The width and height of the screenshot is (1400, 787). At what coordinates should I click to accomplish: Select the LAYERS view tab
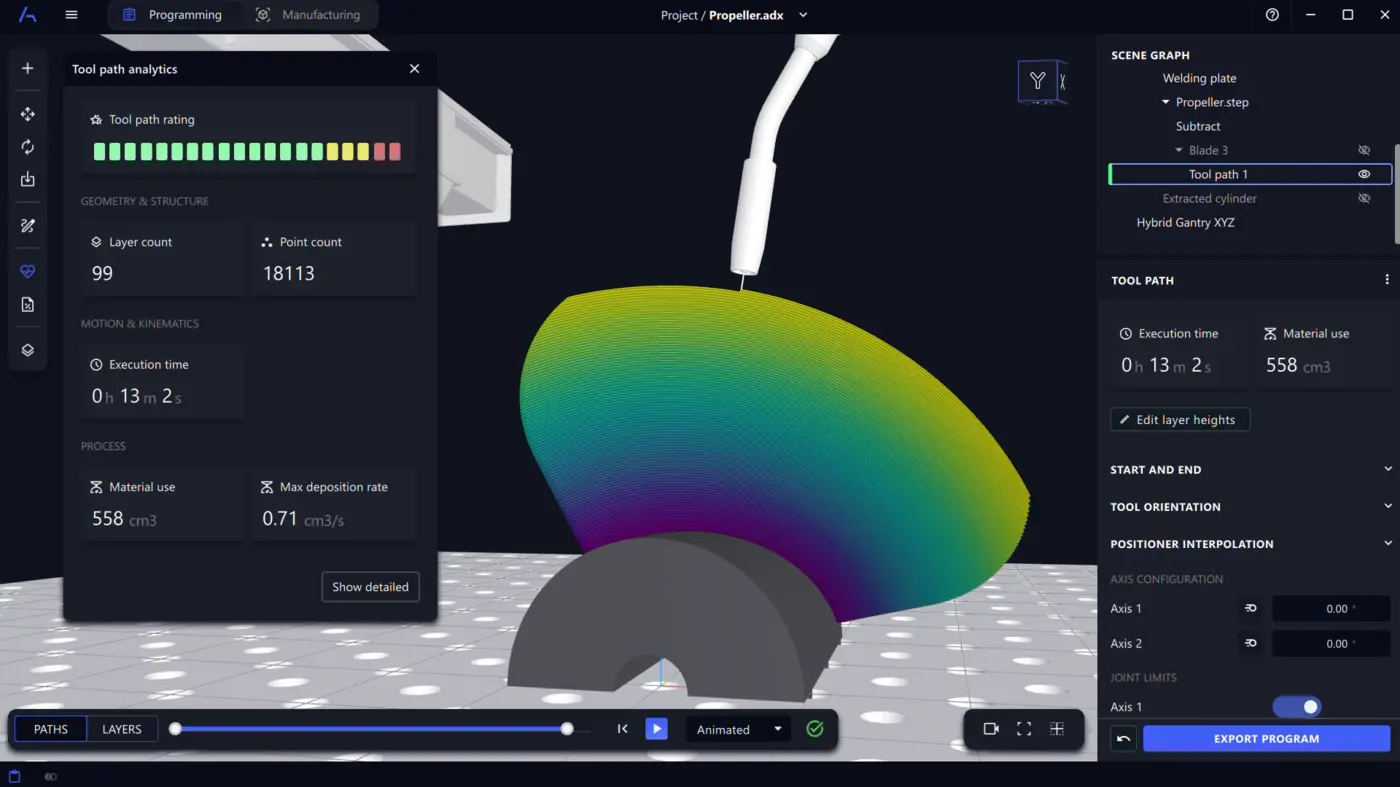pos(122,729)
